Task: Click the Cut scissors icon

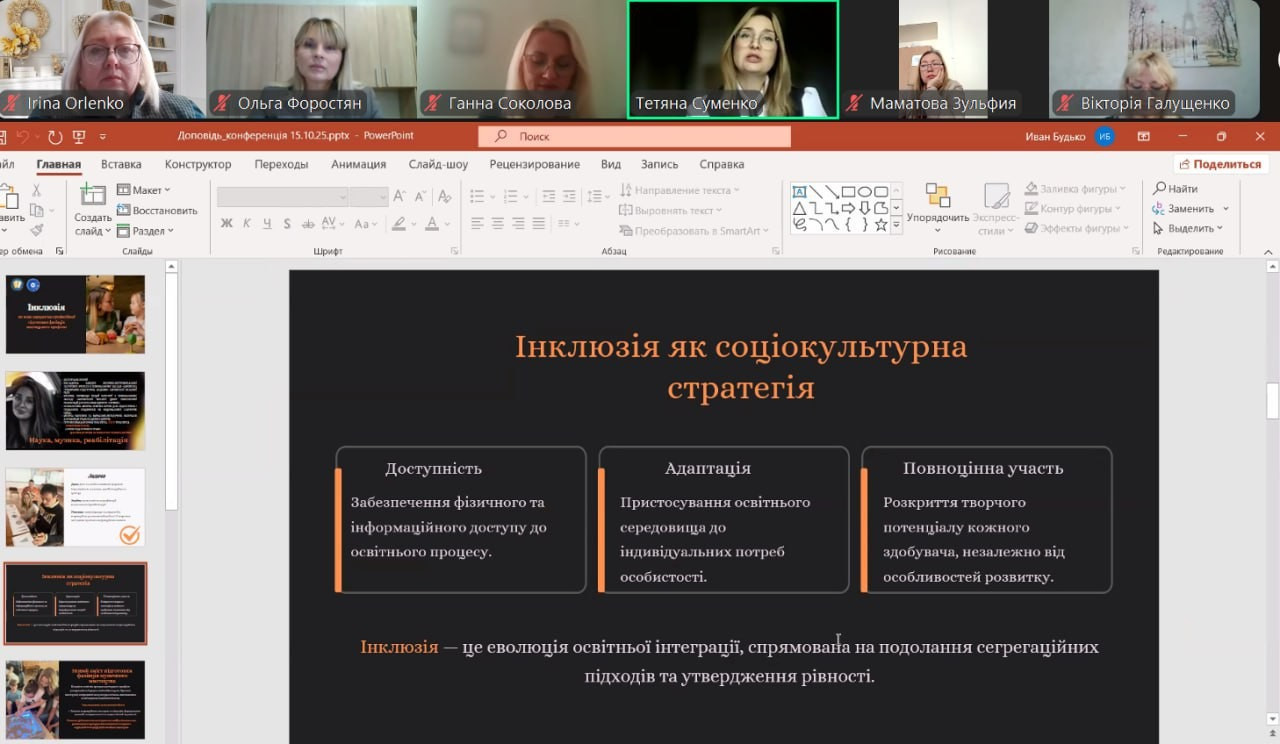Action: point(37,190)
